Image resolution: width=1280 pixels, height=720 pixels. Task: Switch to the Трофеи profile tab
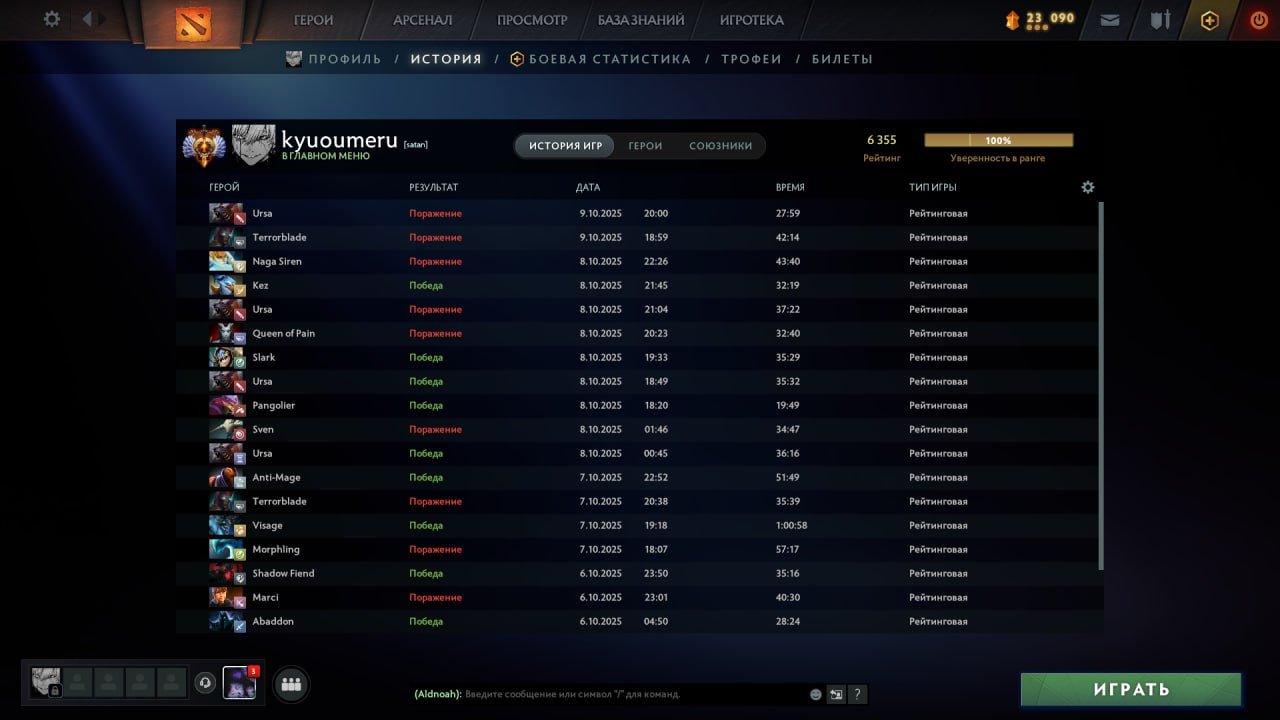(x=751, y=59)
